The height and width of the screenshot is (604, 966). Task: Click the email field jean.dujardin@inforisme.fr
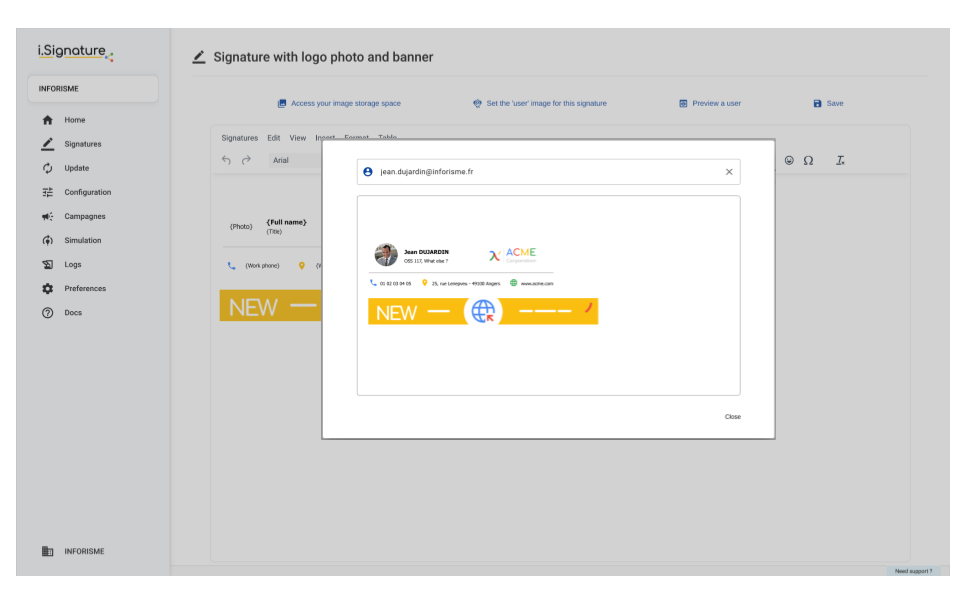(x=548, y=172)
